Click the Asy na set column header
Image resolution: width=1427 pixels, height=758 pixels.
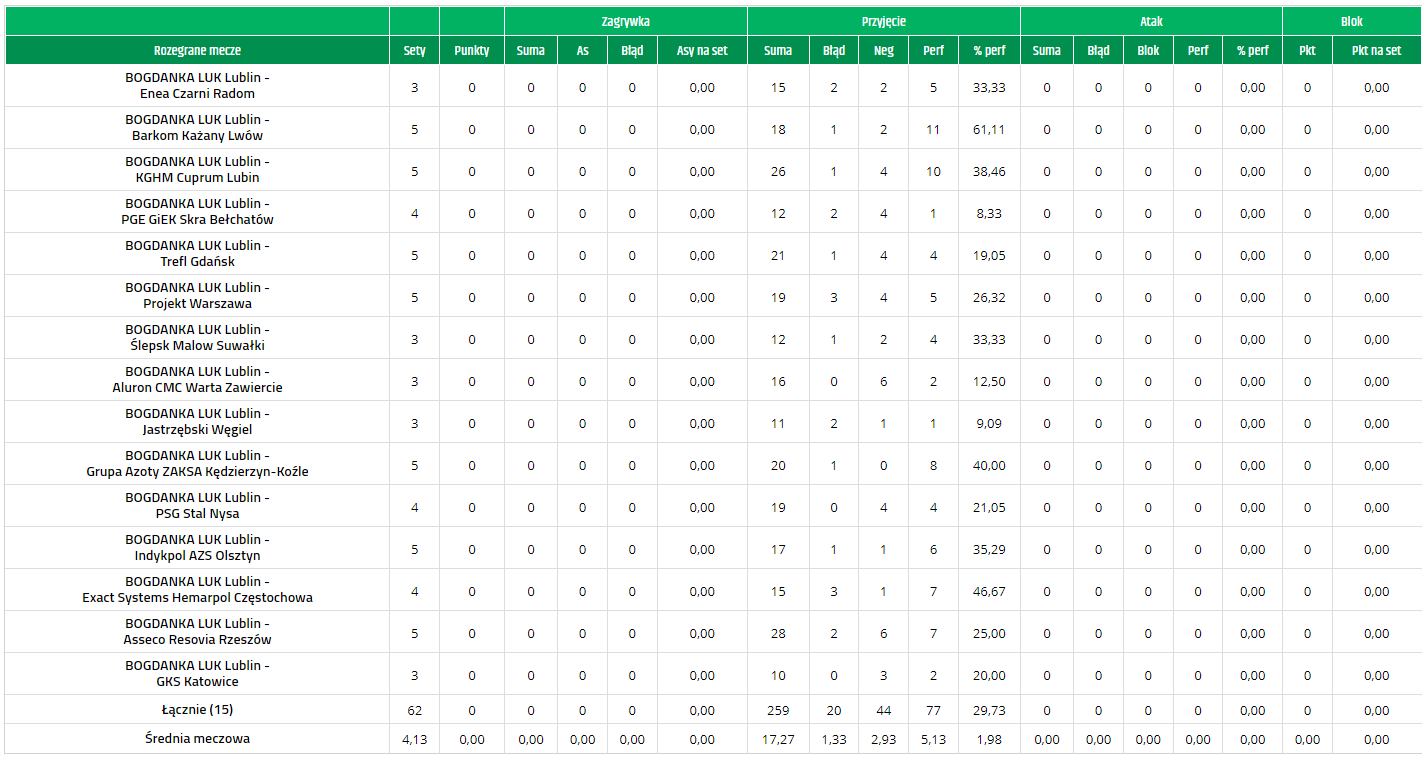702,50
